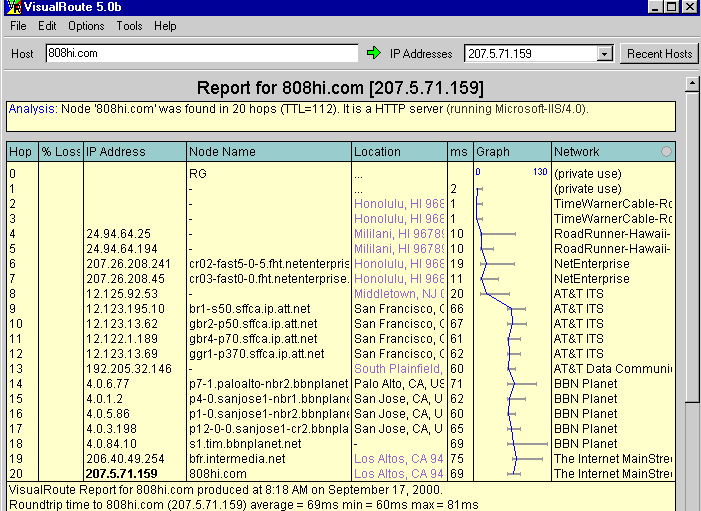Click node name ggr1-p370.sffca.ip.att.net
This screenshot has width=701, height=511.
pos(257,354)
